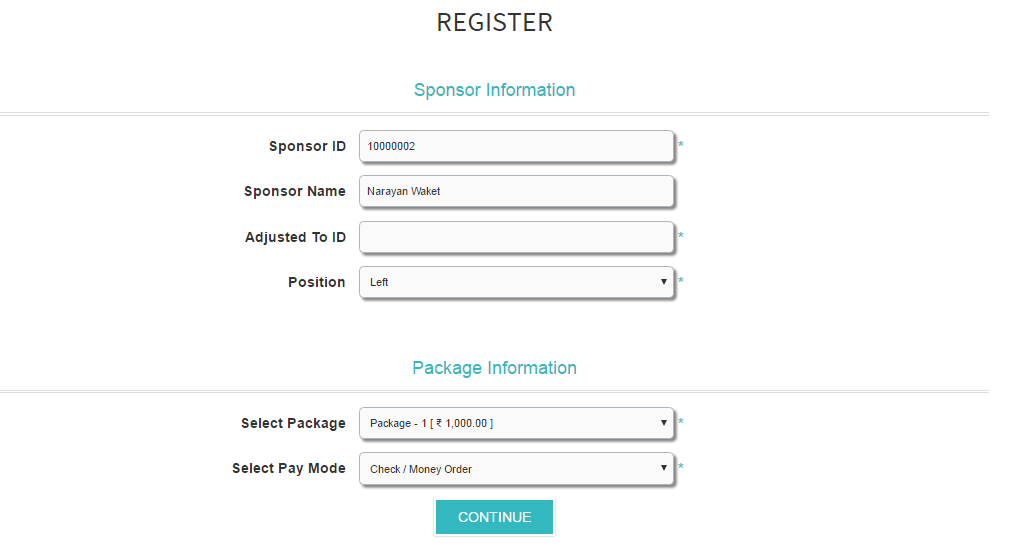Expand the Select Package dropdown
Screen dimensions: 1011x556
coord(516,423)
